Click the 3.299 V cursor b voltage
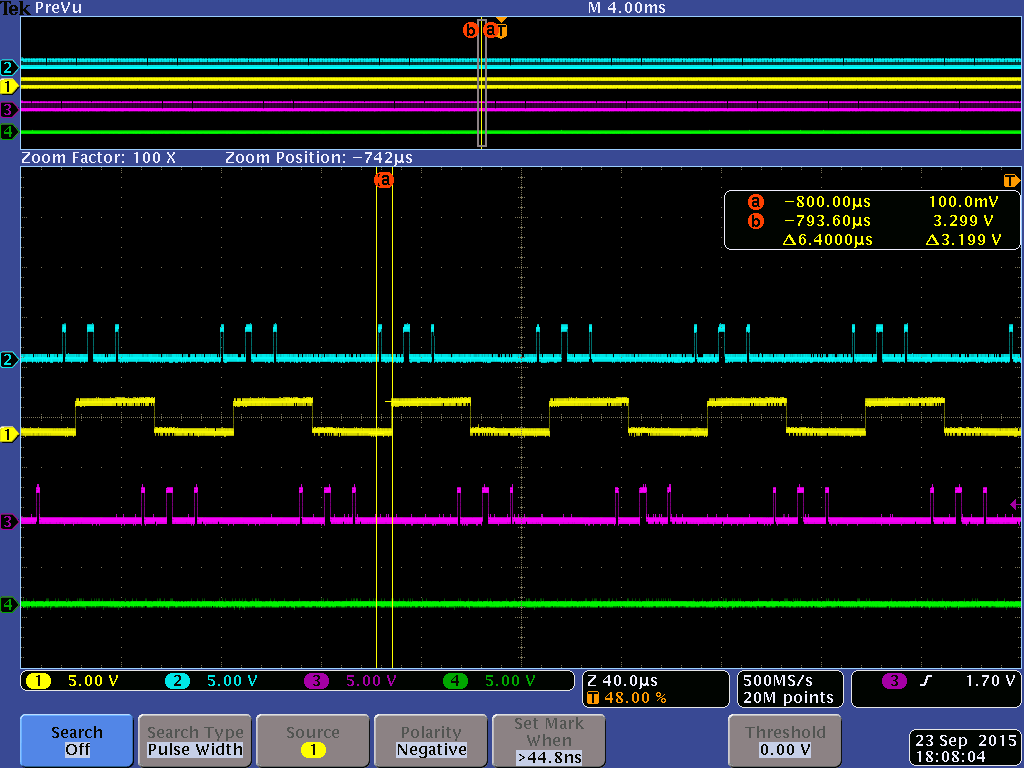The height and width of the screenshot is (768, 1024). click(x=964, y=221)
